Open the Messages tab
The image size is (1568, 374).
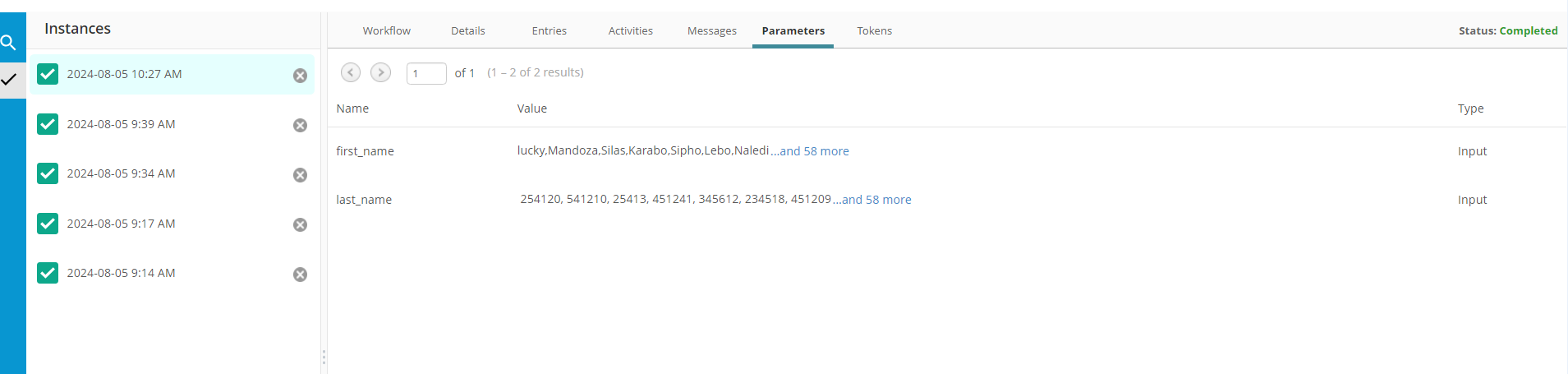[x=712, y=31]
